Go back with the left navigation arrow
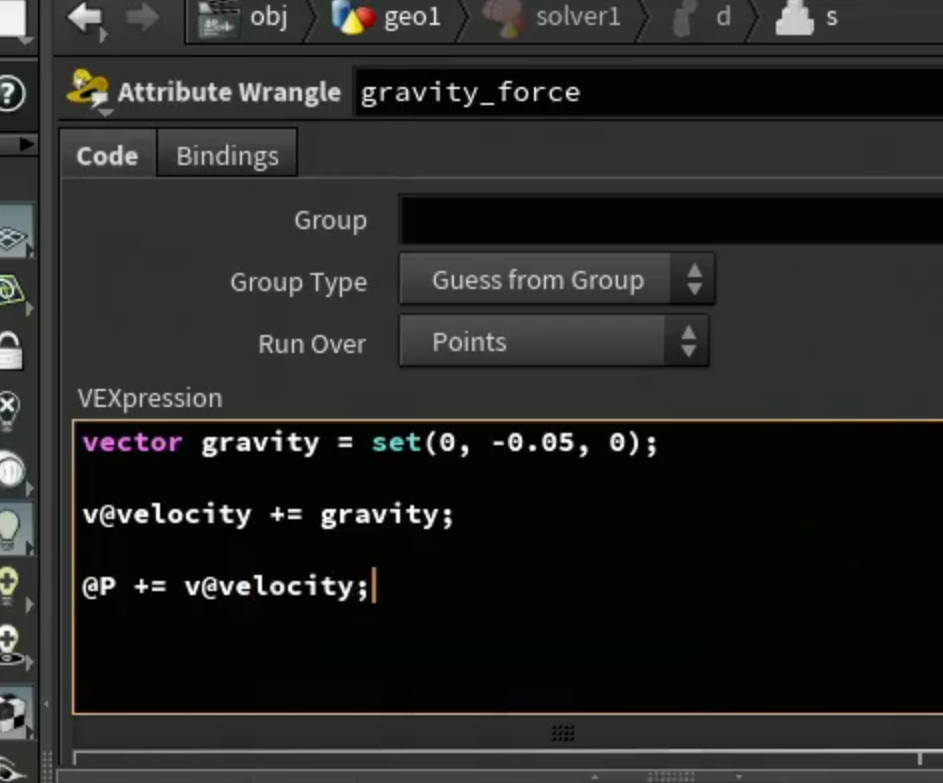This screenshot has height=783, width=943. pos(86,18)
